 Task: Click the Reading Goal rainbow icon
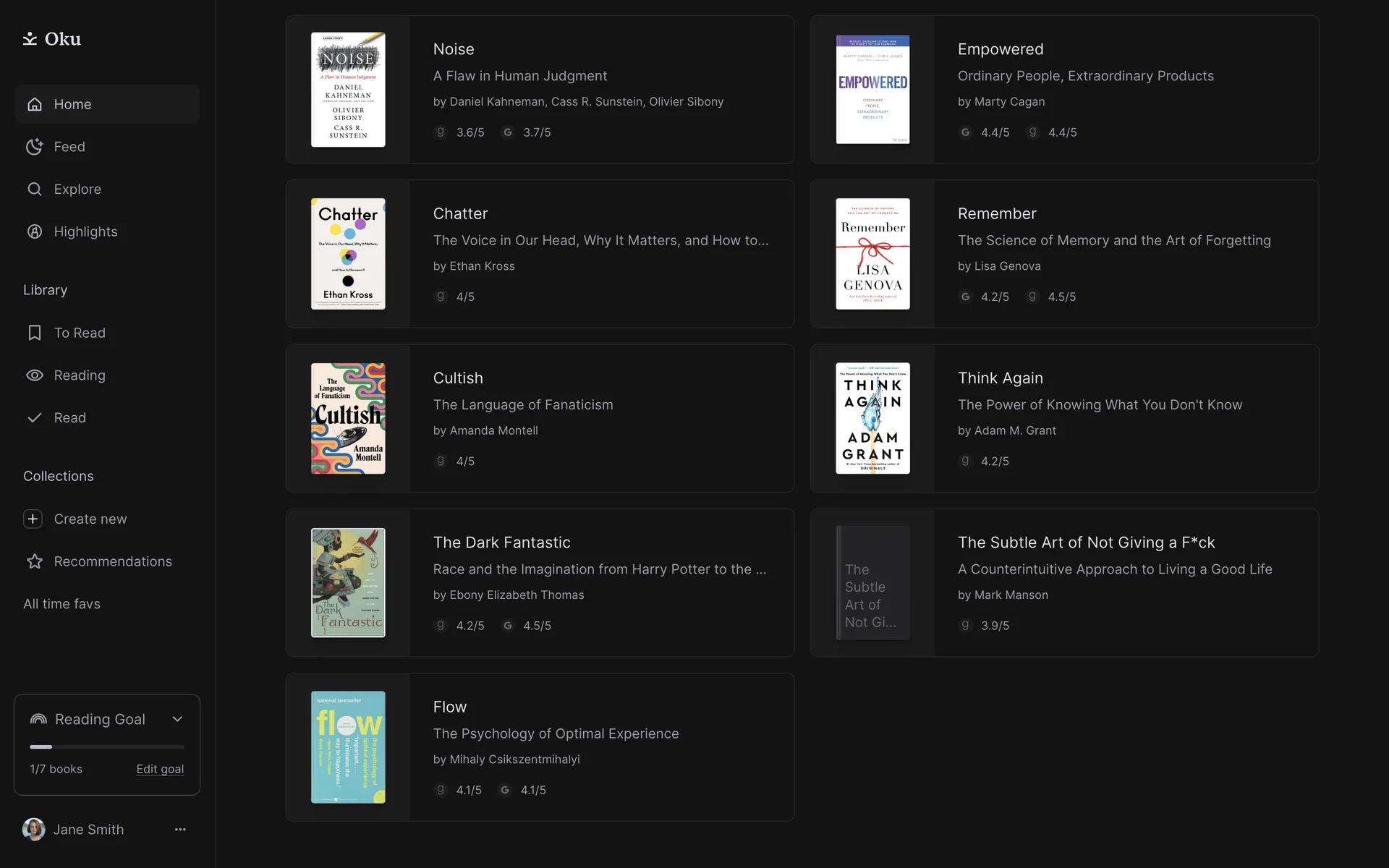click(38, 719)
